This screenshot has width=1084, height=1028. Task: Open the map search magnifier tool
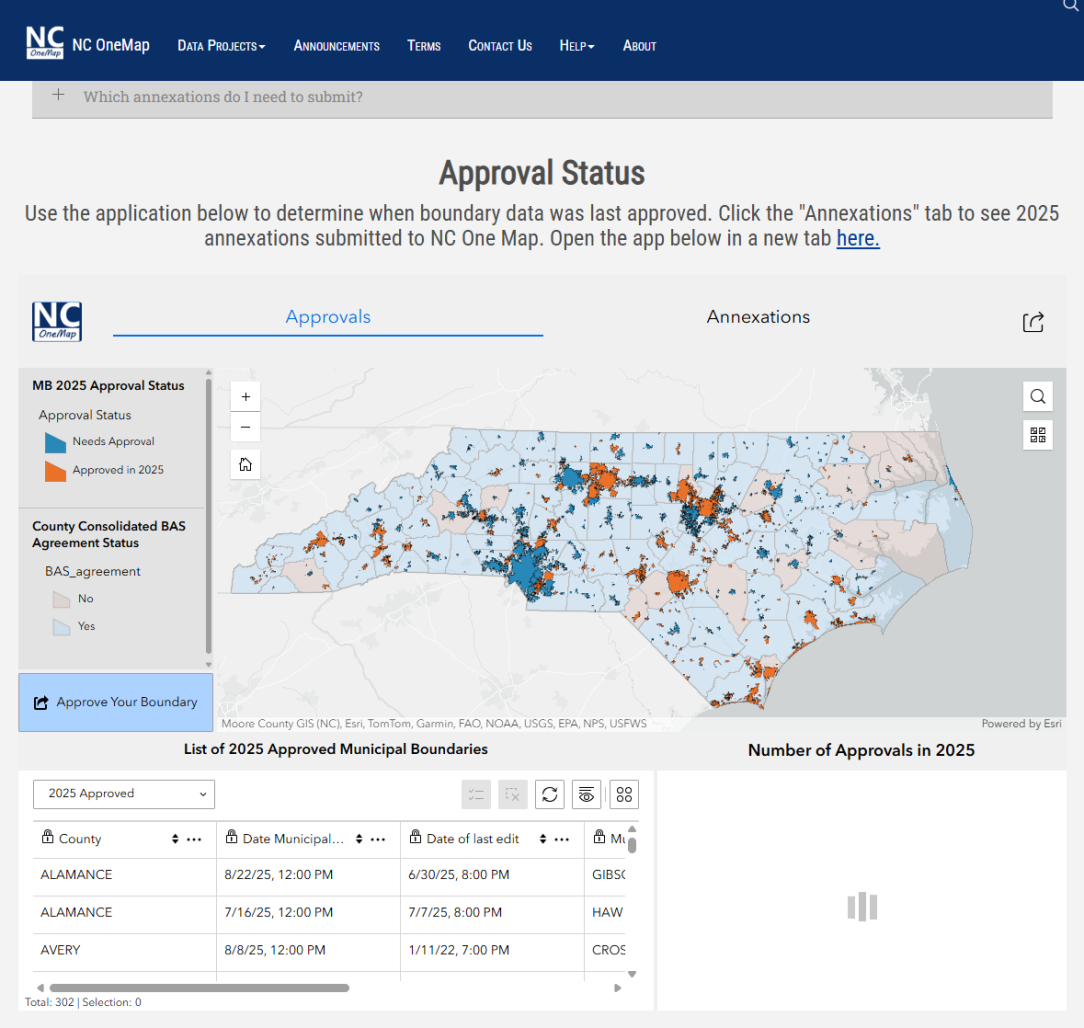1037,396
